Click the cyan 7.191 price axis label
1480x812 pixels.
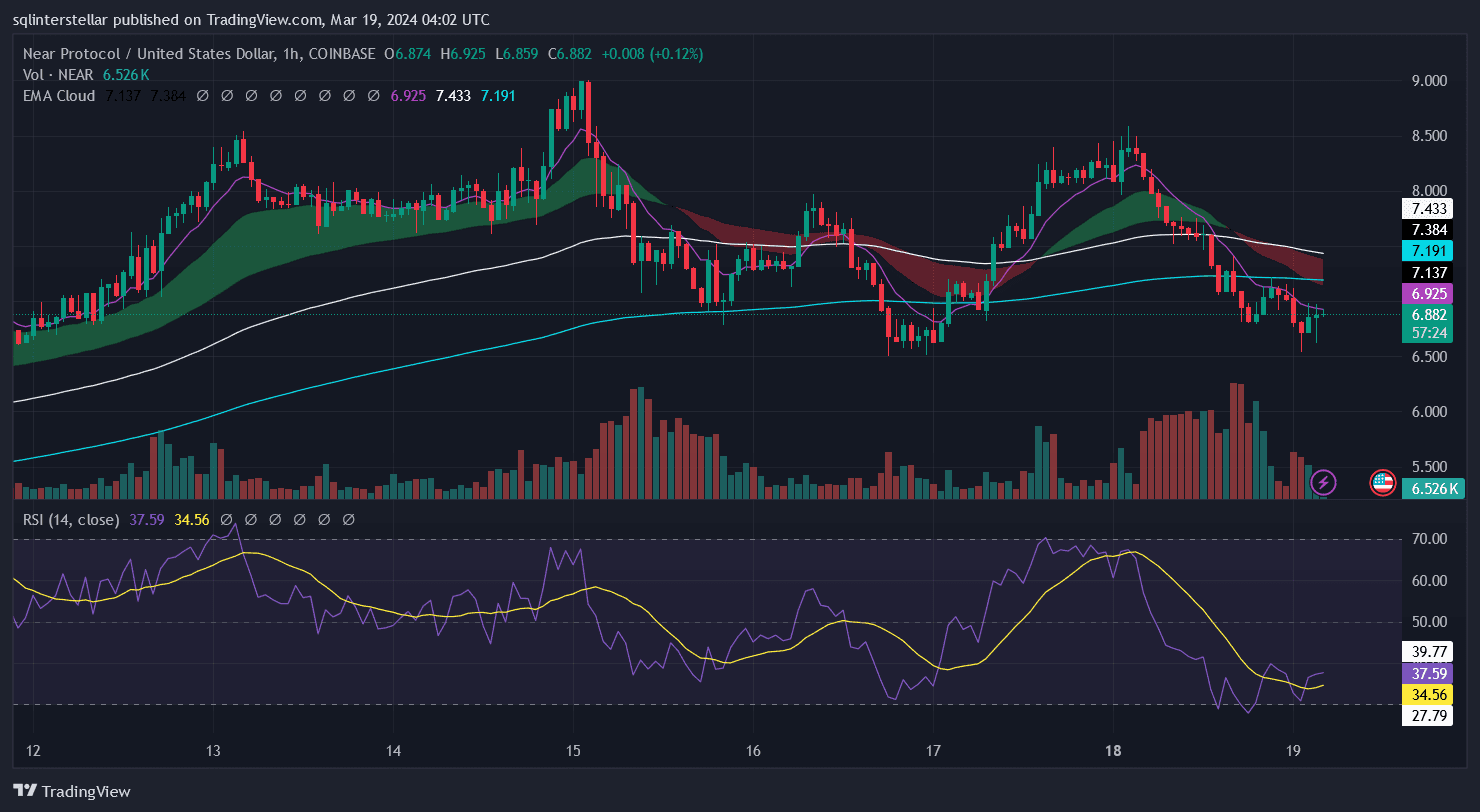coord(1426,250)
